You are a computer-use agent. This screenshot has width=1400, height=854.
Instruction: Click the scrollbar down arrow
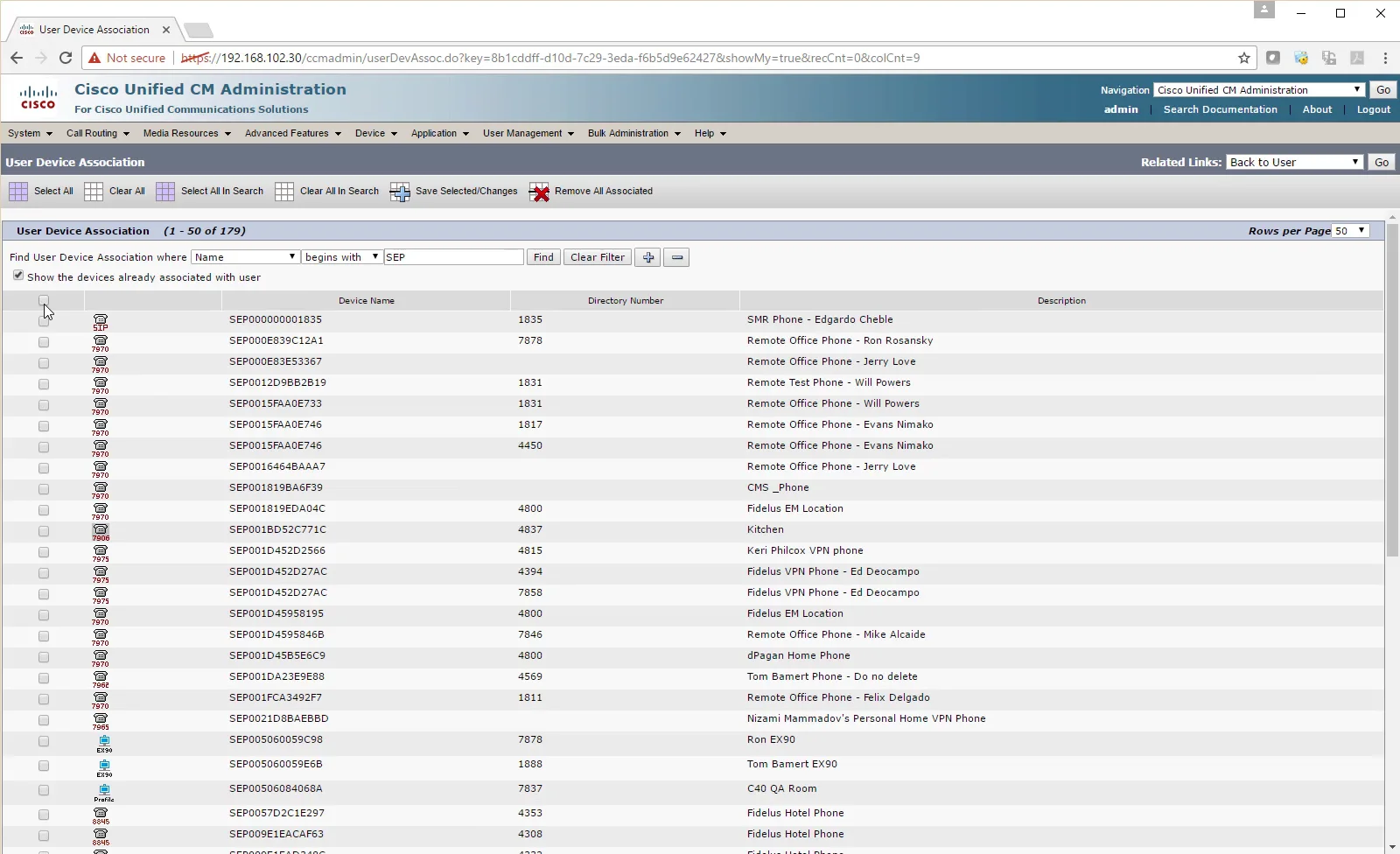pos(1392,847)
